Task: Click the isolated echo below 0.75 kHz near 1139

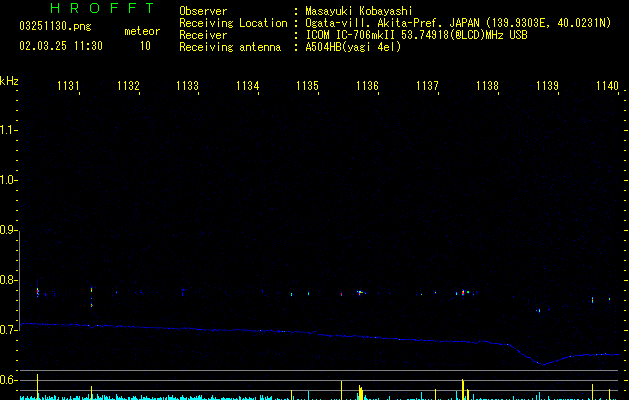Action: [x=538, y=310]
